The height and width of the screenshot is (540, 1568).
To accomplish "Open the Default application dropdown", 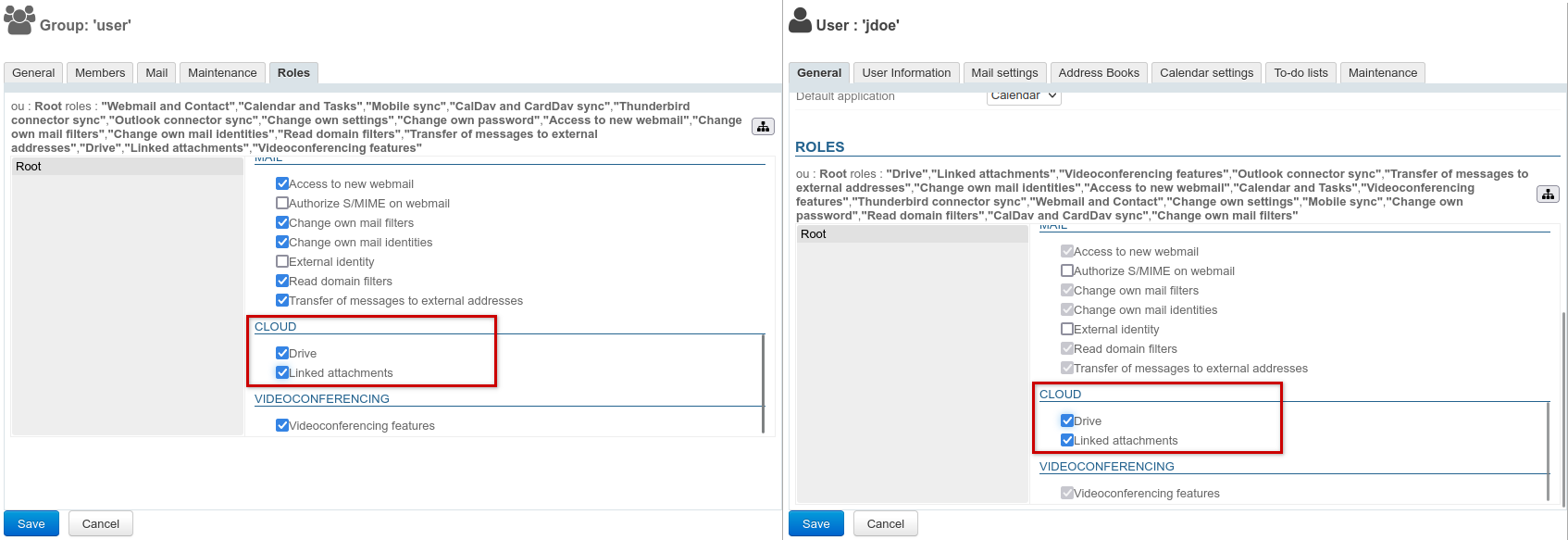I will point(1023,95).
